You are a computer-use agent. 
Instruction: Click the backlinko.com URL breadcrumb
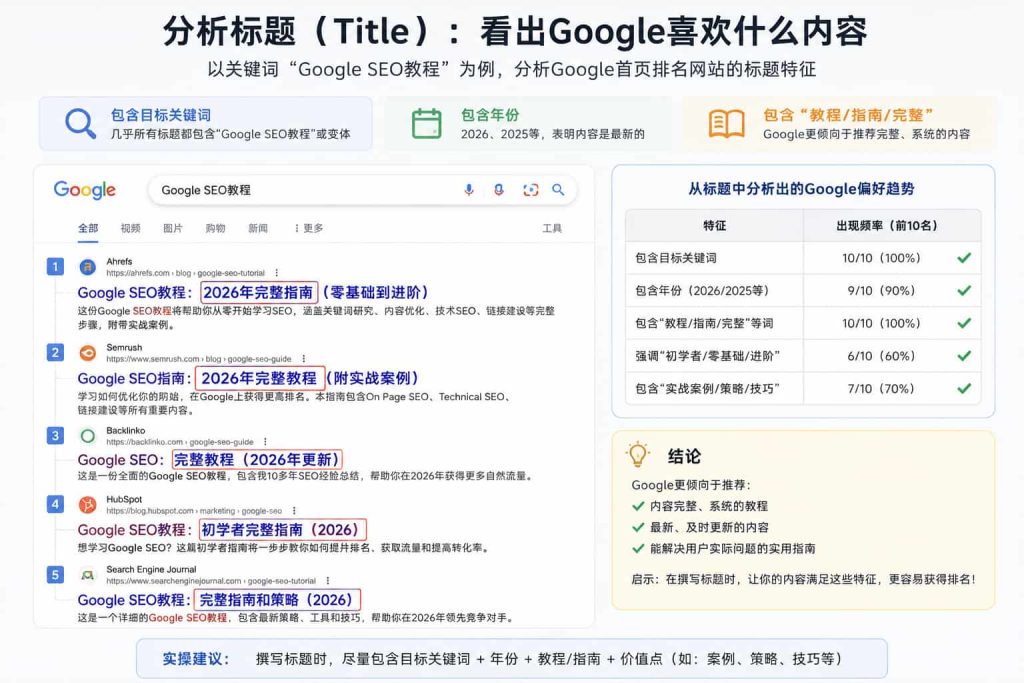(x=180, y=442)
